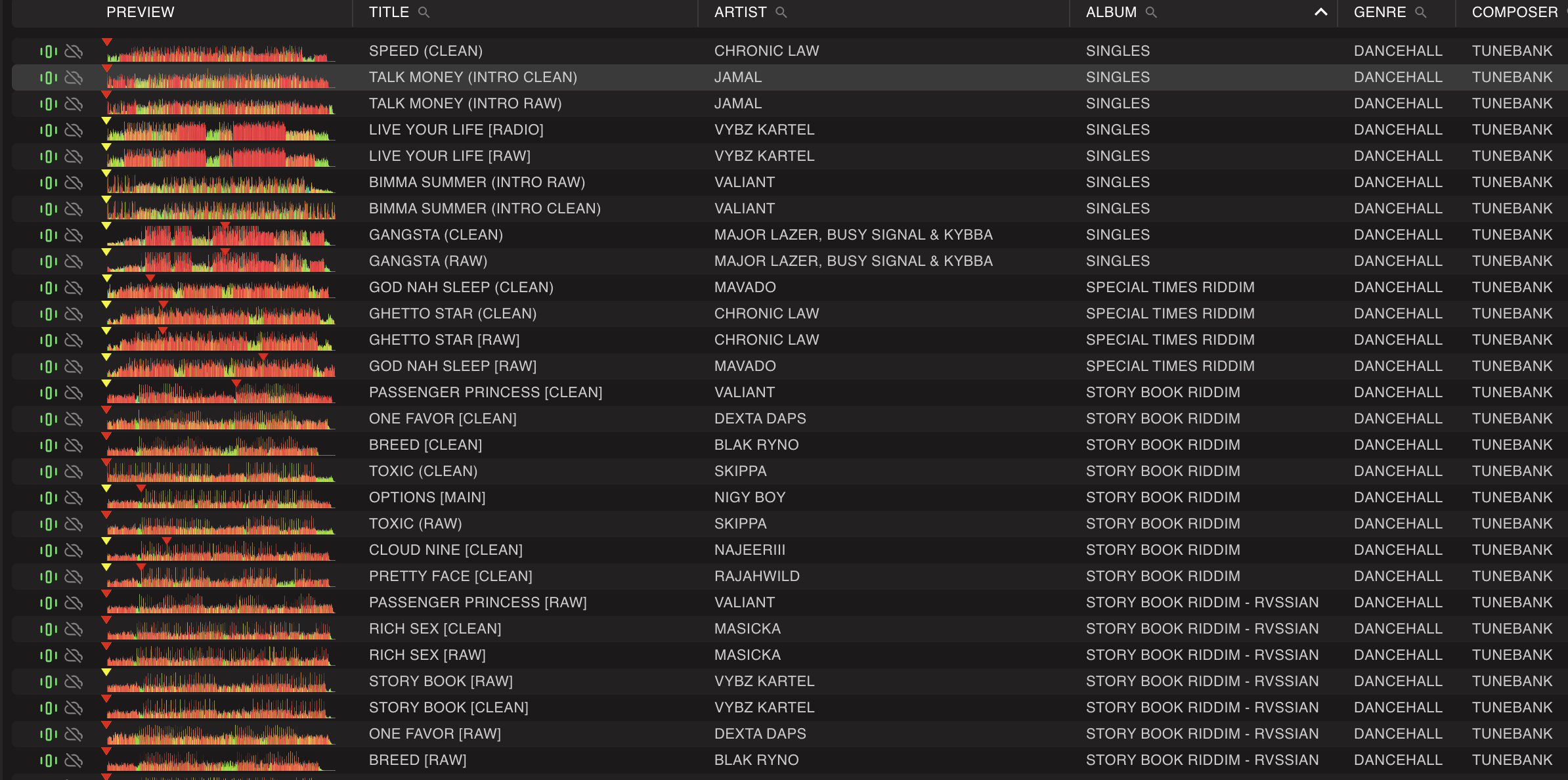
Task: Toggle cloud sync icon for BREED [RAW]
Action: (74, 760)
